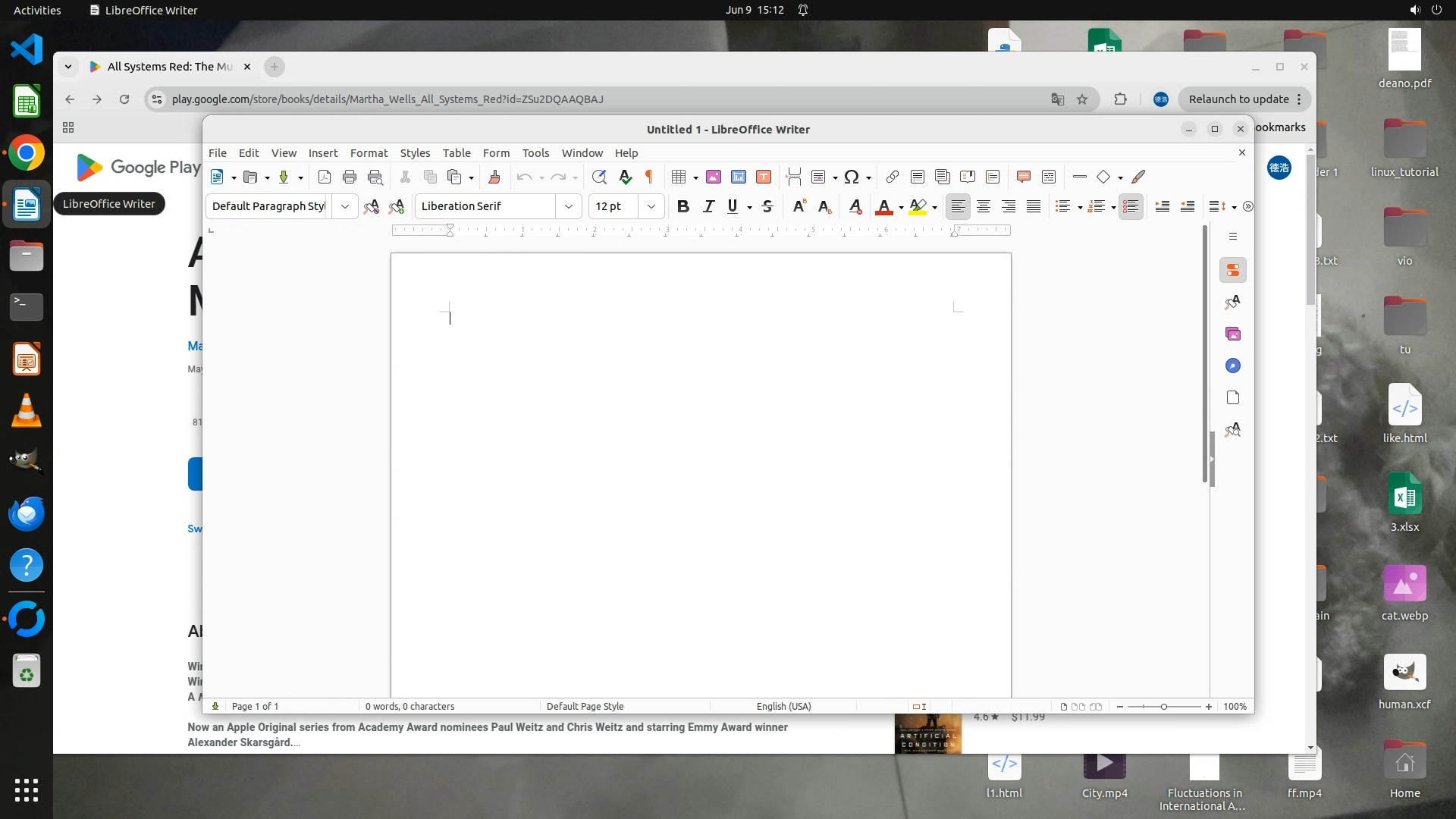Click the English (USA) language status field

point(783,707)
